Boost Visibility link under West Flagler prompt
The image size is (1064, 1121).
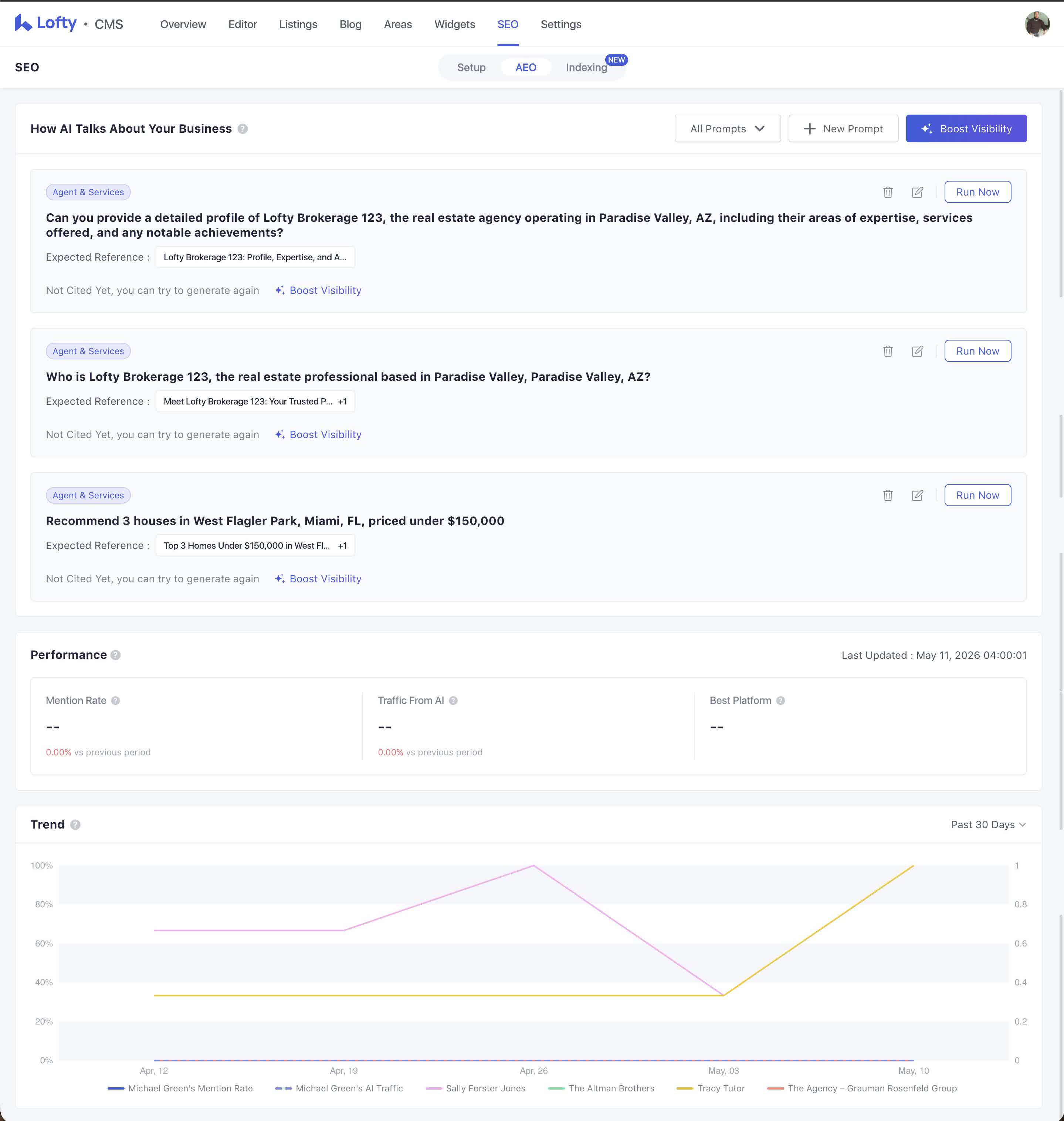point(318,579)
